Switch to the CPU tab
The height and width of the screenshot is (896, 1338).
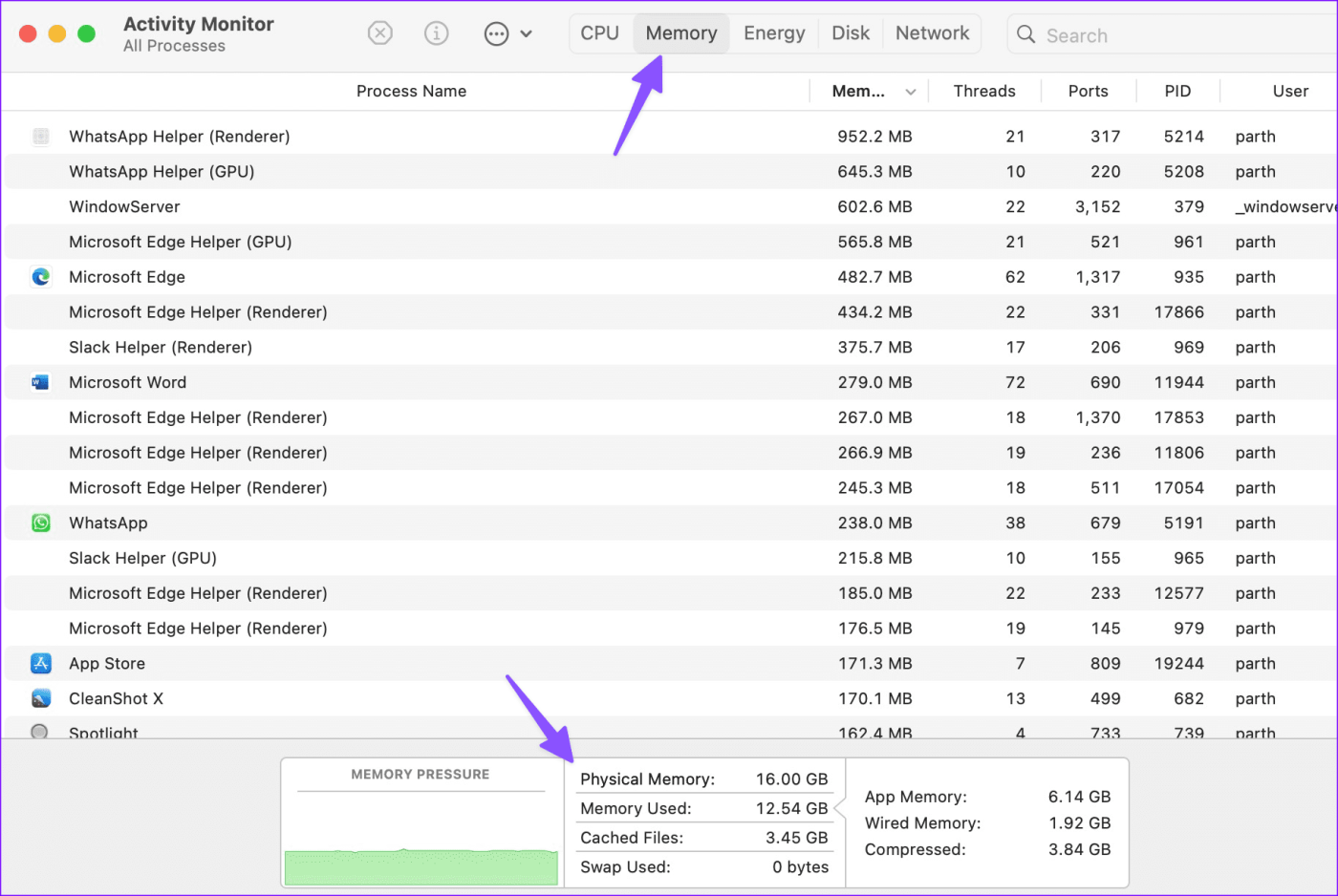tap(599, 33)
